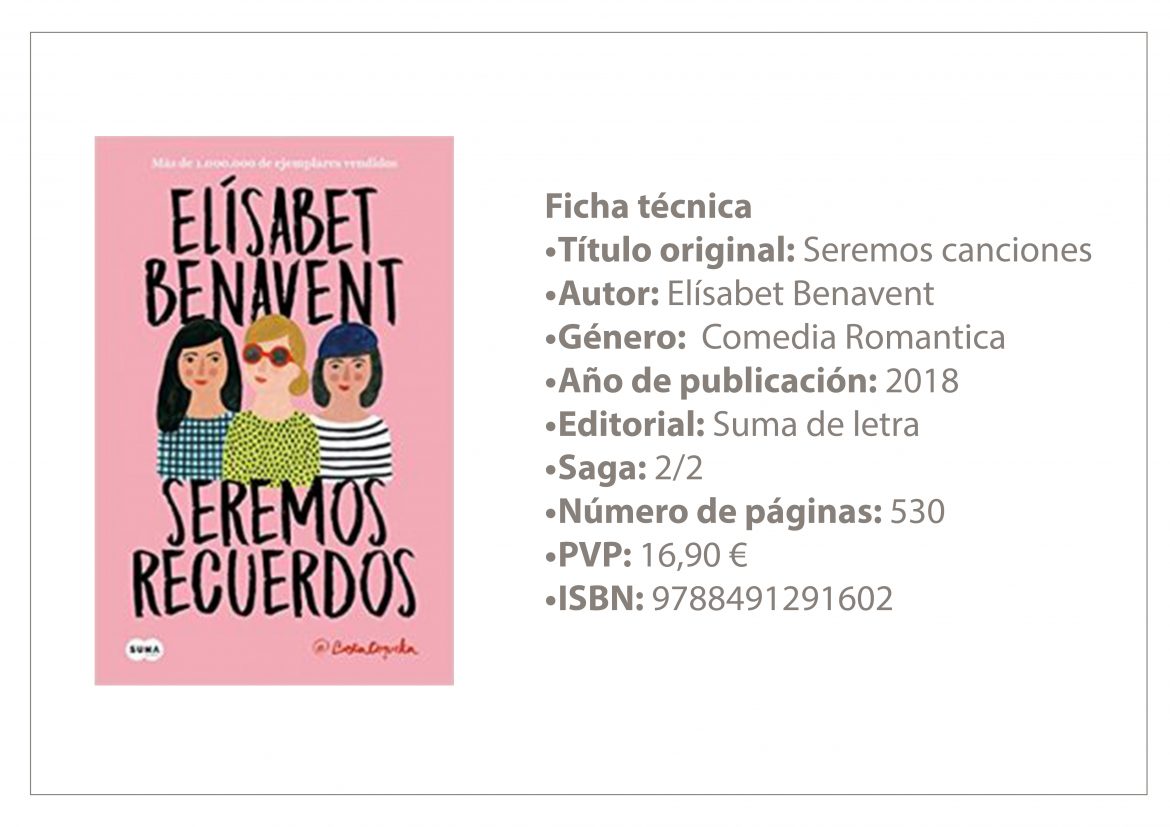Click the copies-sold tagline atop the cover
1170x827 pixels.
(x=274, y=163)
